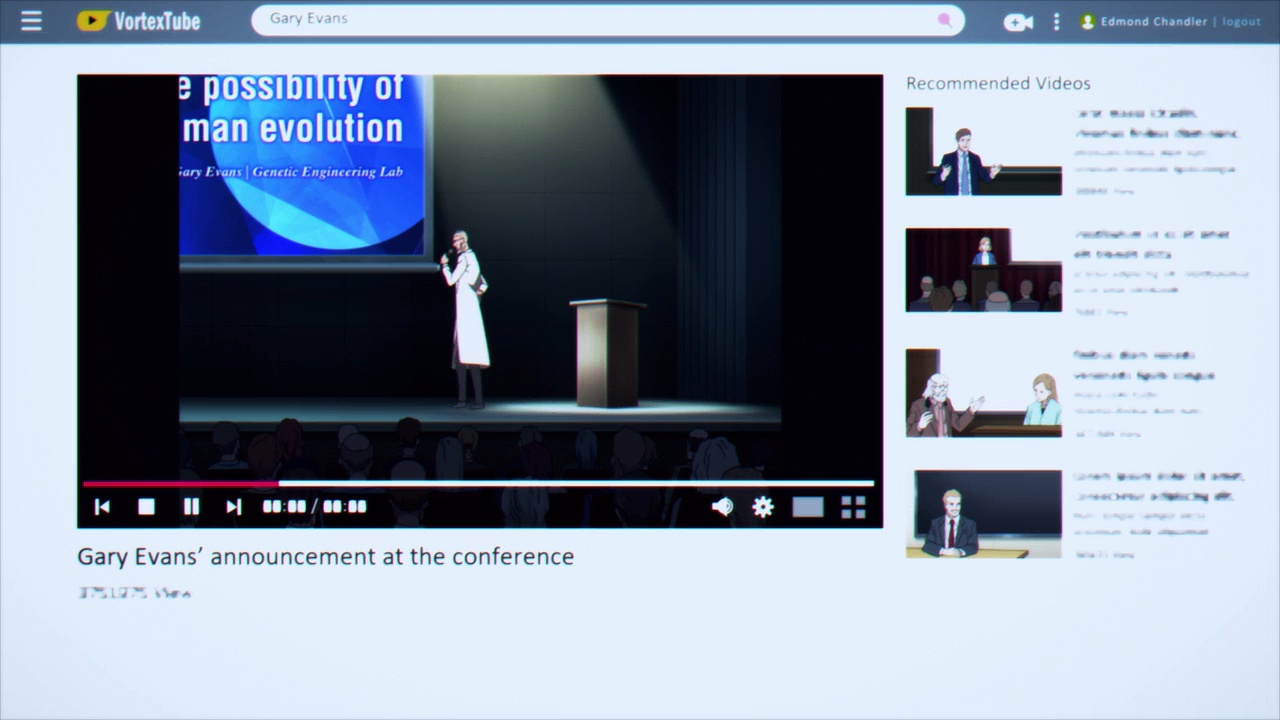Open the Edmond Chandler profile name
This screenshot has width=1280, height=720.
click(1153, 22)
